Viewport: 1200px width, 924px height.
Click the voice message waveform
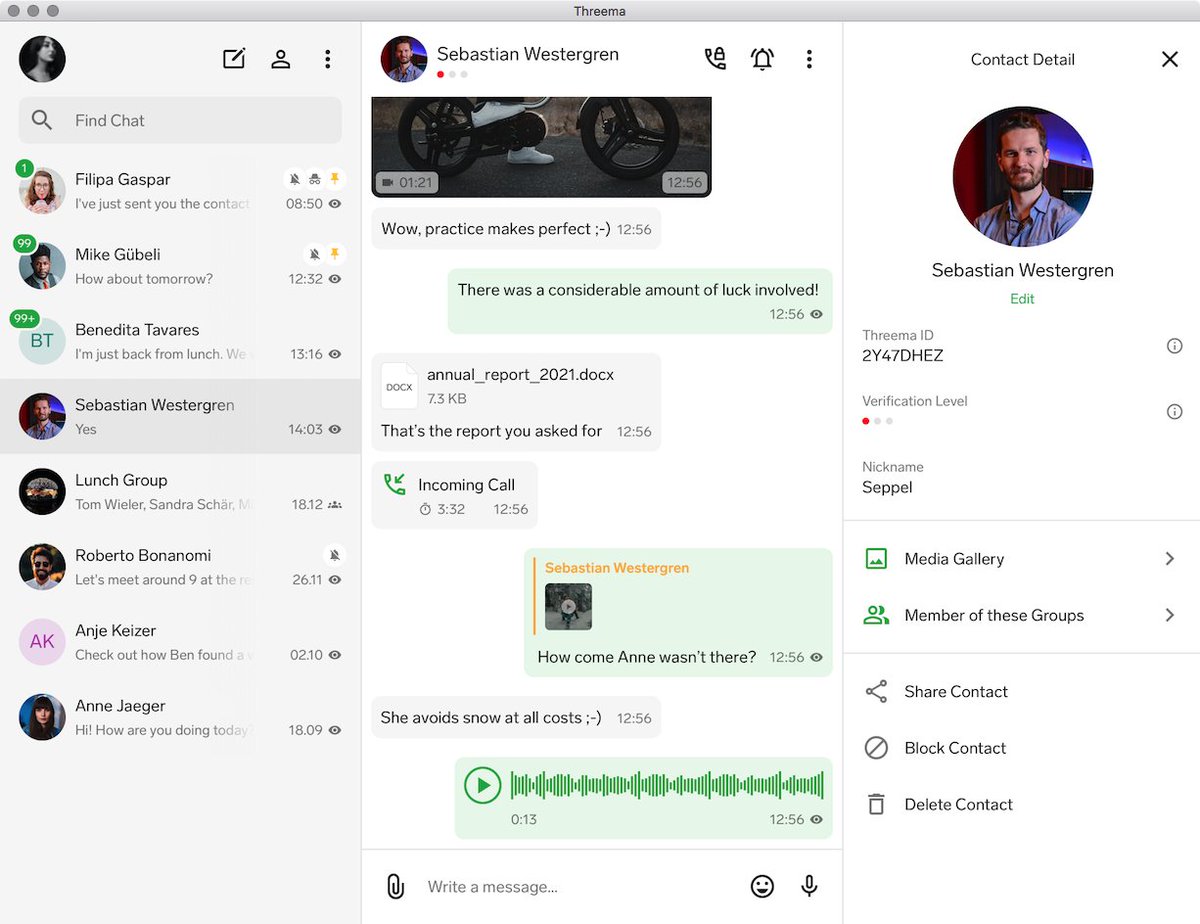tap(667, 786)
